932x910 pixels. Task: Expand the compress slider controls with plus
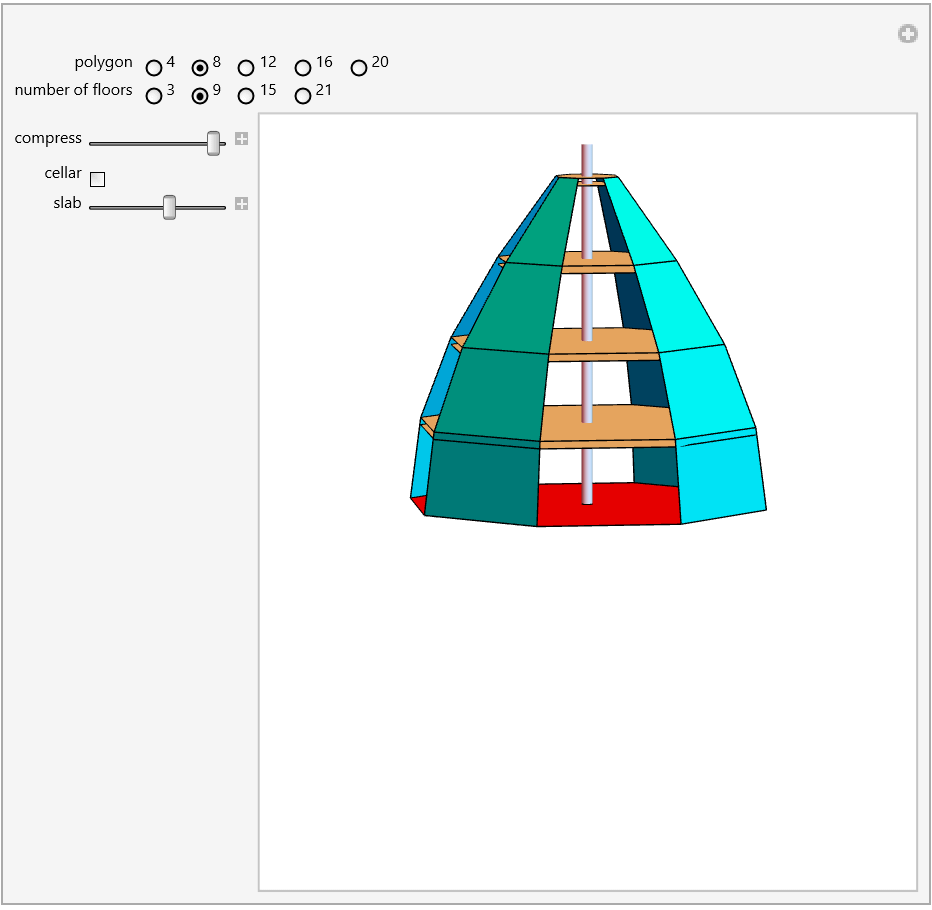[x=241, y=138]
